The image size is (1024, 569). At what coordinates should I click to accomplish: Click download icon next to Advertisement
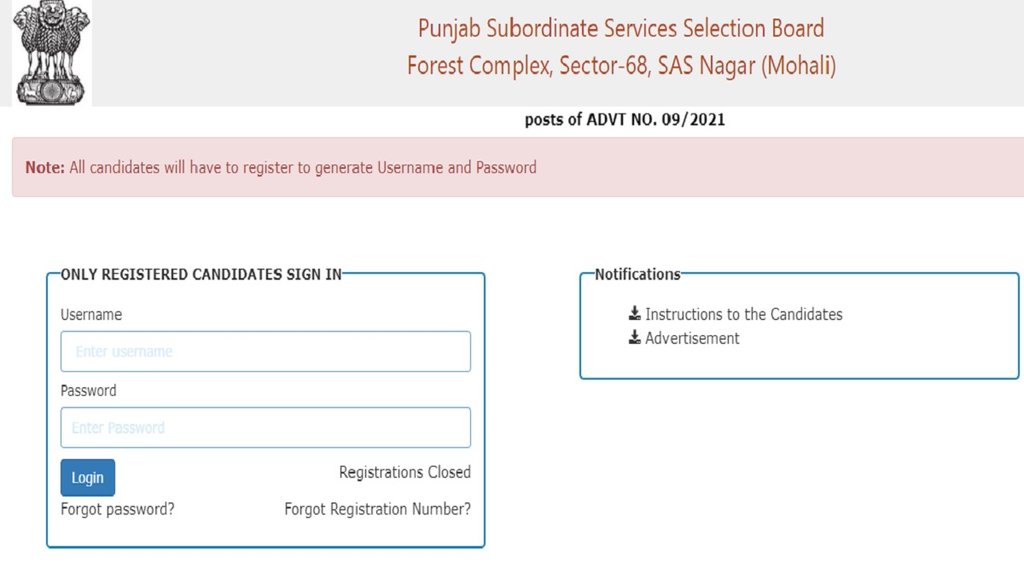coord(634,338)
